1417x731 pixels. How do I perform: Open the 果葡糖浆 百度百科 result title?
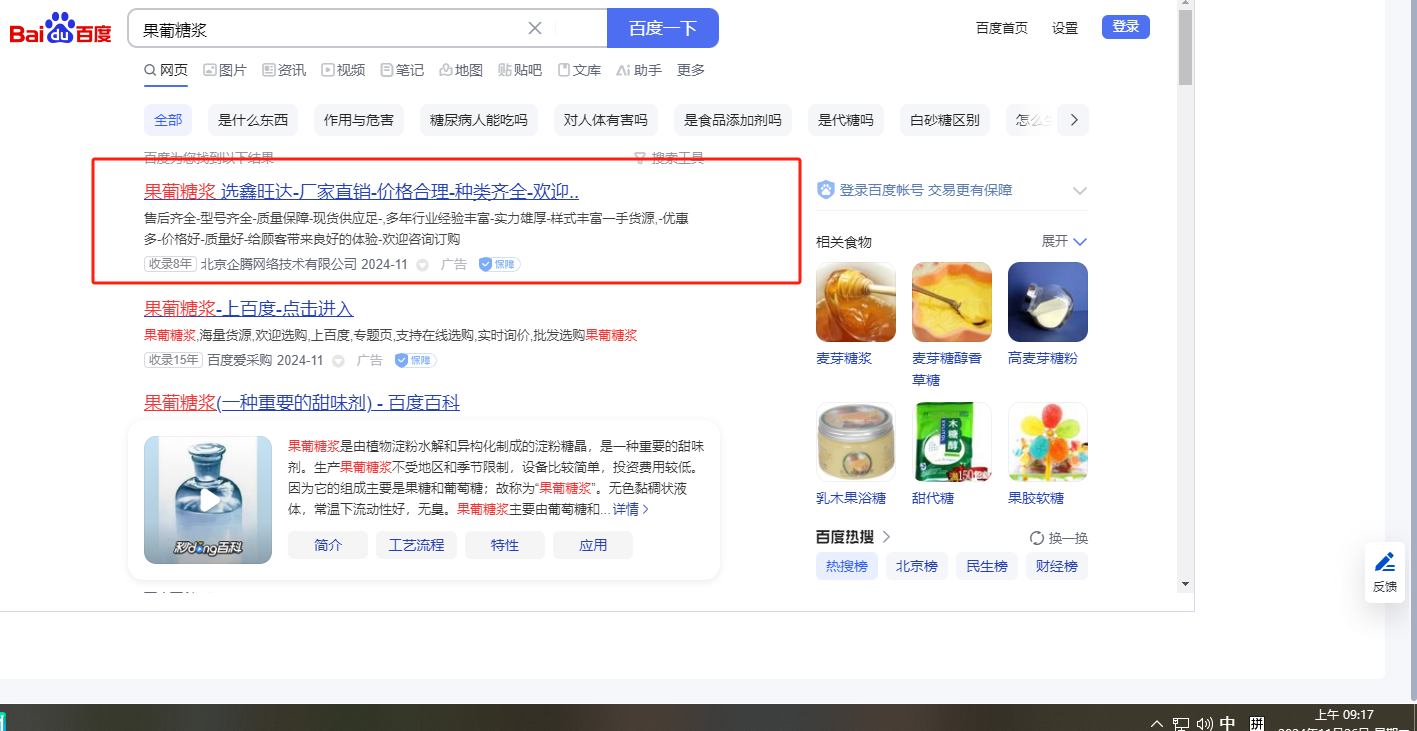coord(302,403)
